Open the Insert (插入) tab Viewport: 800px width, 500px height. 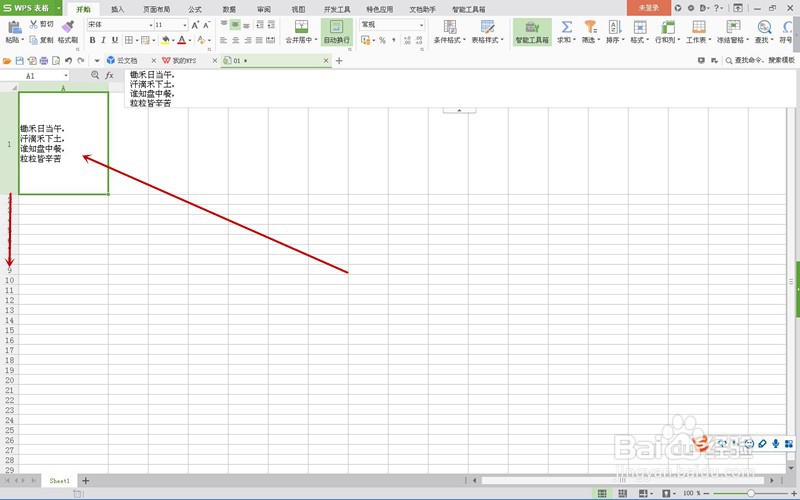point(117,9)
